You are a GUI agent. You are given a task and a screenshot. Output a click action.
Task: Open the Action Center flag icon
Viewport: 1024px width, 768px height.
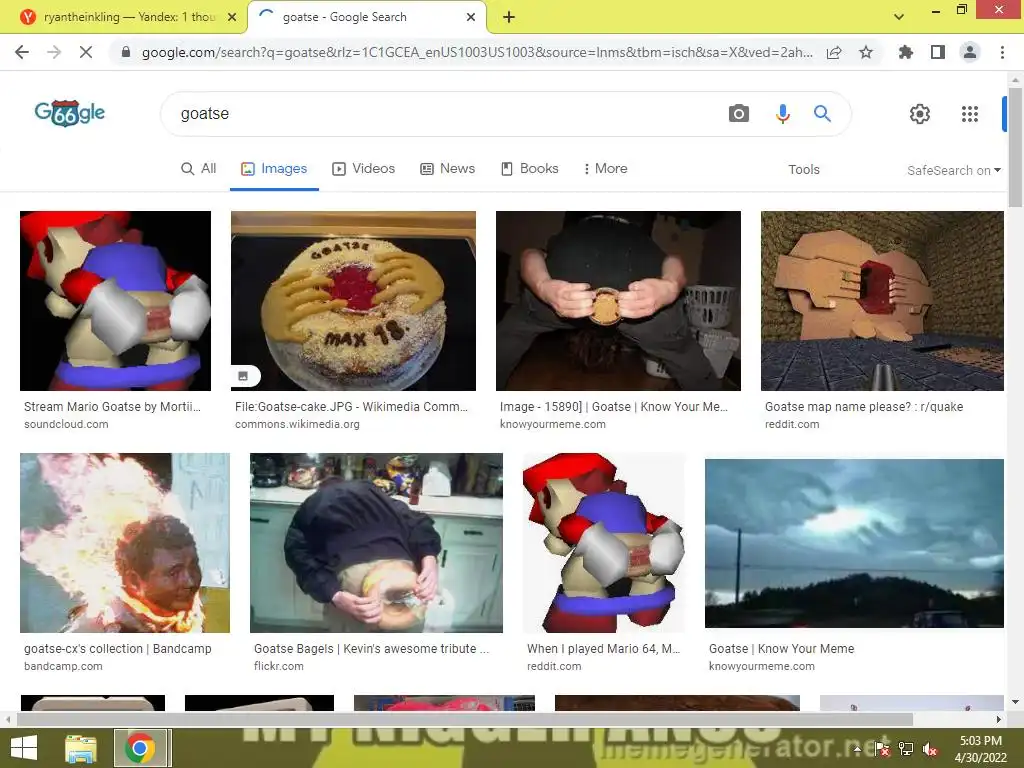[x=882, y=749]
